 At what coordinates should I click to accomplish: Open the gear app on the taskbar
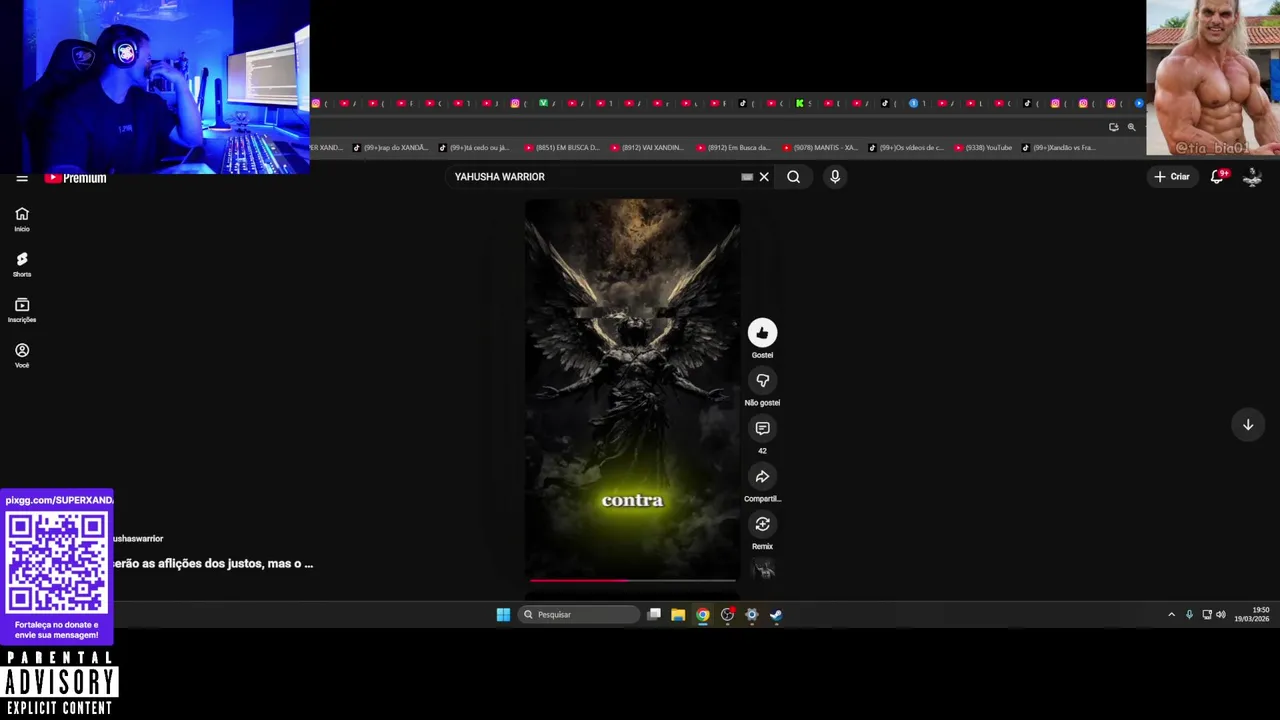[752, 615]
